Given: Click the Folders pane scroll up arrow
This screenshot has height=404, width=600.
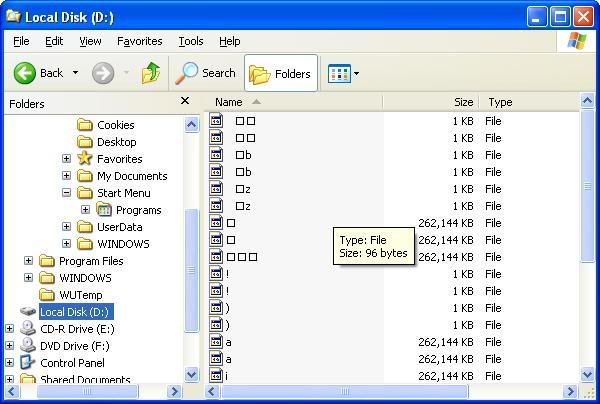Looking at the screenshot, I should pyautogui.click(x=191, y=125).
